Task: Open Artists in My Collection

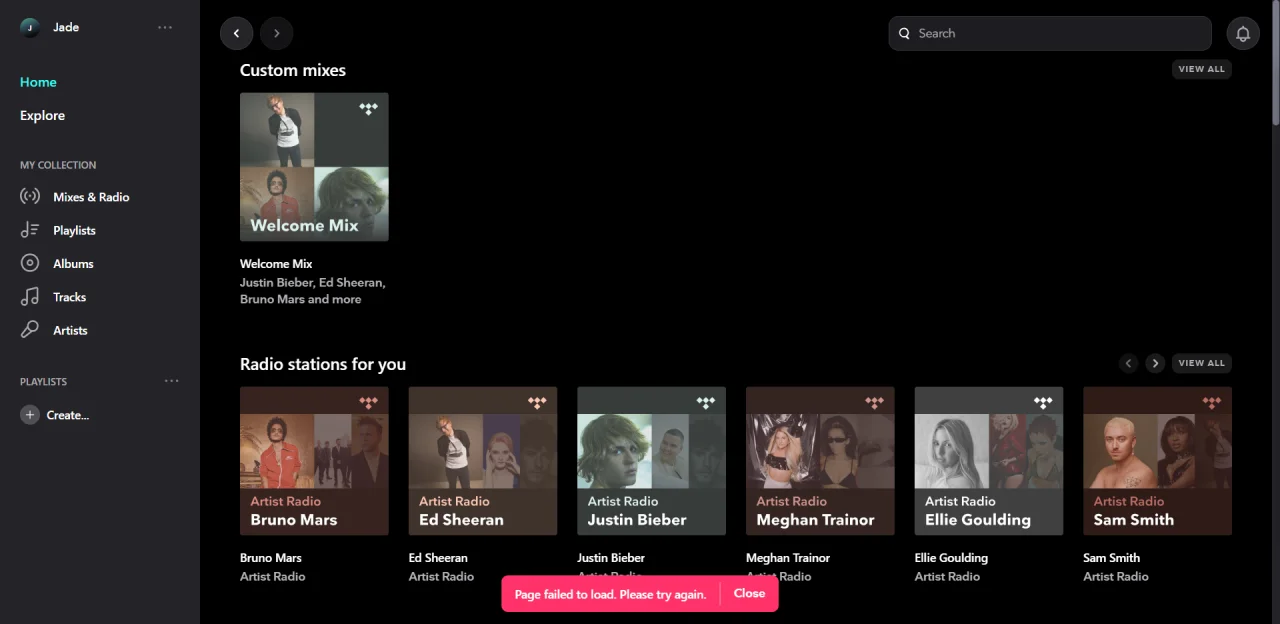Action: 70,330
